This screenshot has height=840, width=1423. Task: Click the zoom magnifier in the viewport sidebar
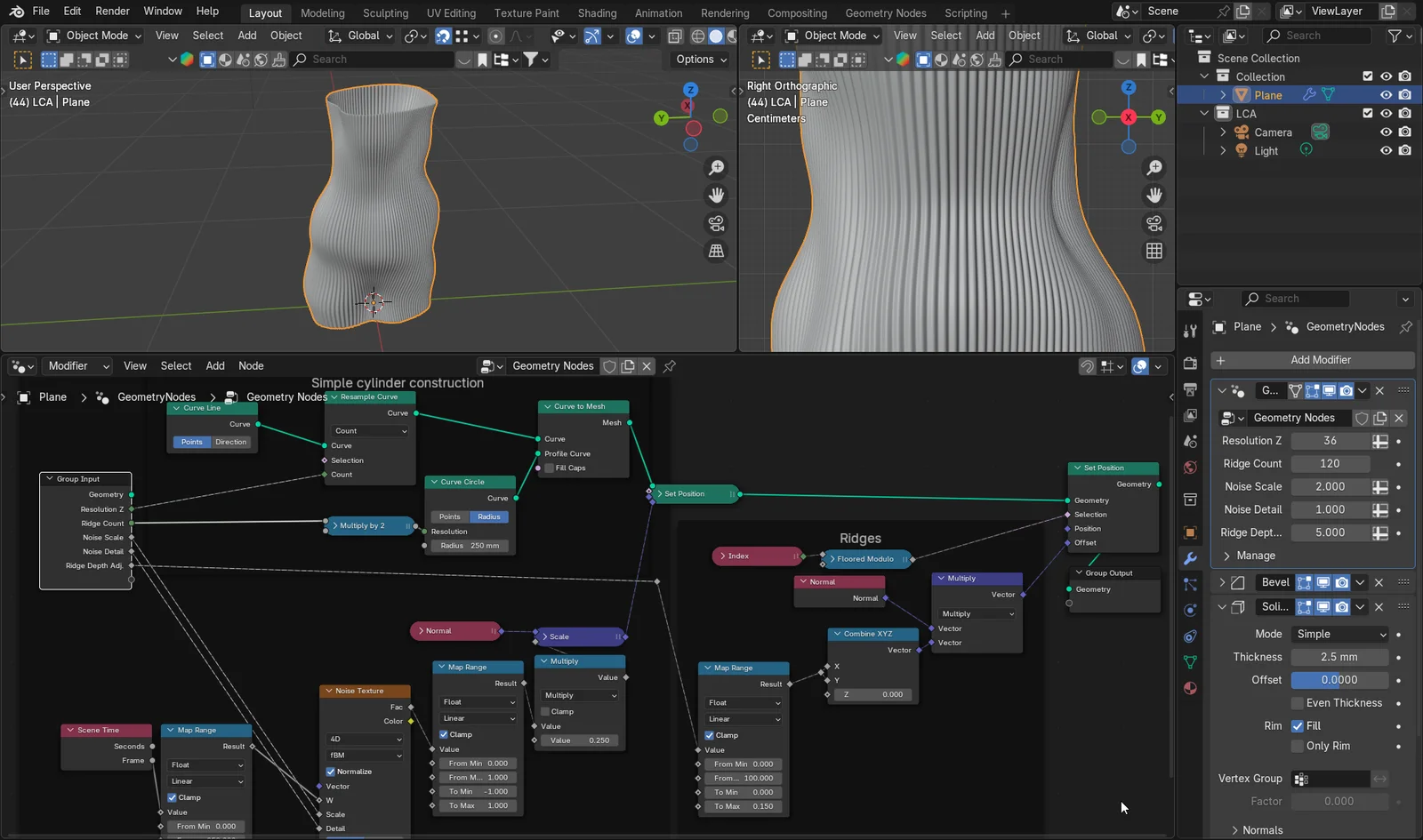point(717,167)
